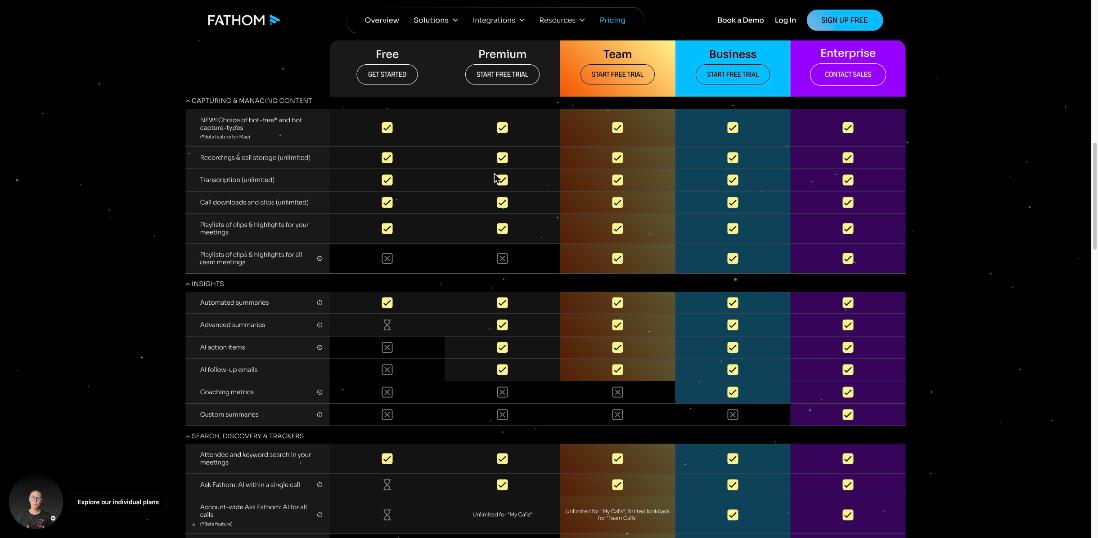Screen dimensions: 1098x538
Task: Open info icon for Coaching metrics
Action: [x=319, y=392]
